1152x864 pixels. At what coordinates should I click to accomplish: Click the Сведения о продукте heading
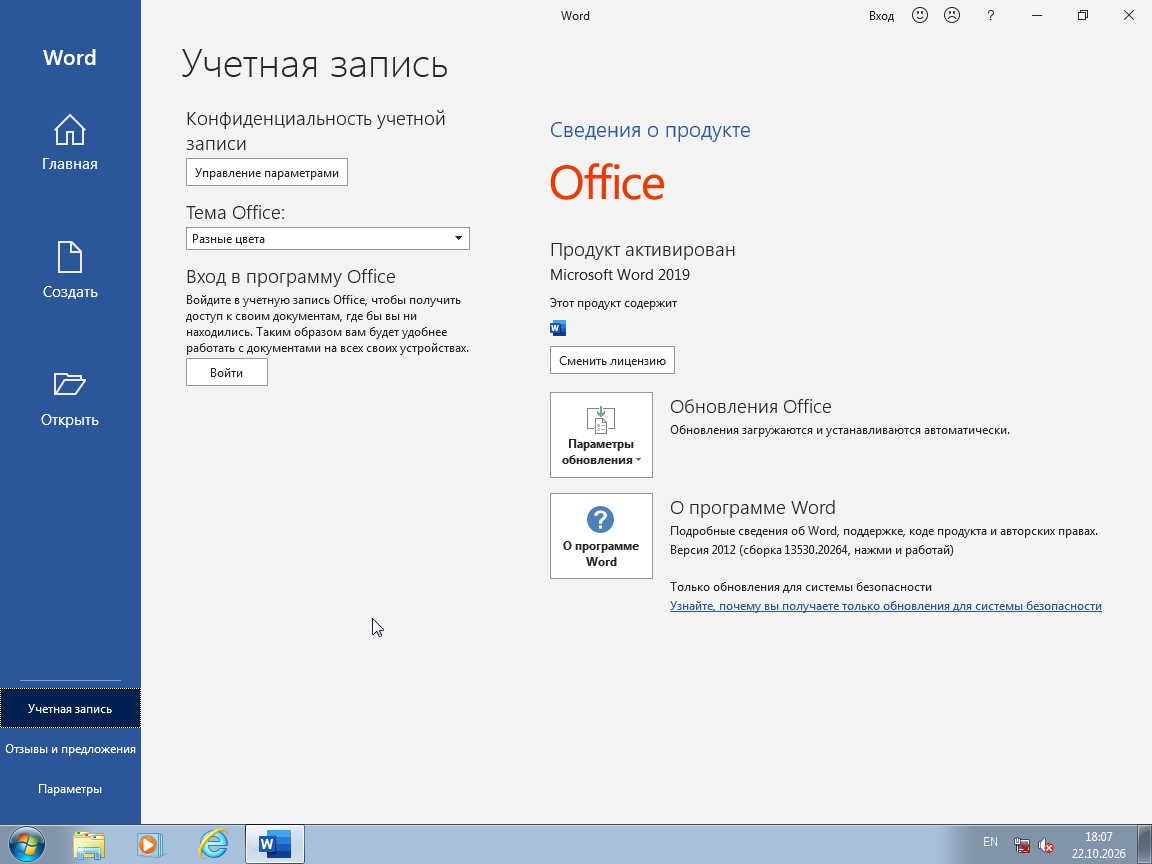(650, 130)
